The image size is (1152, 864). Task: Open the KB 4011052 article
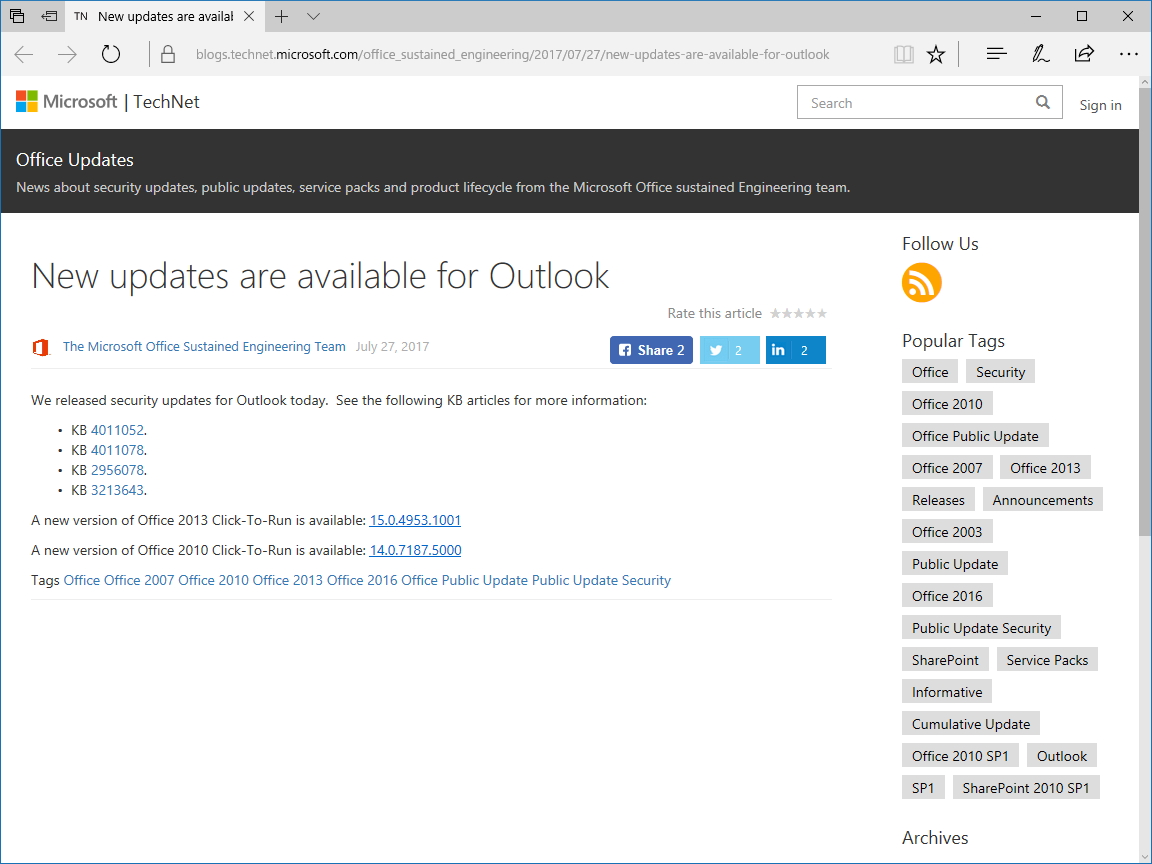click(x=117, y=429)
